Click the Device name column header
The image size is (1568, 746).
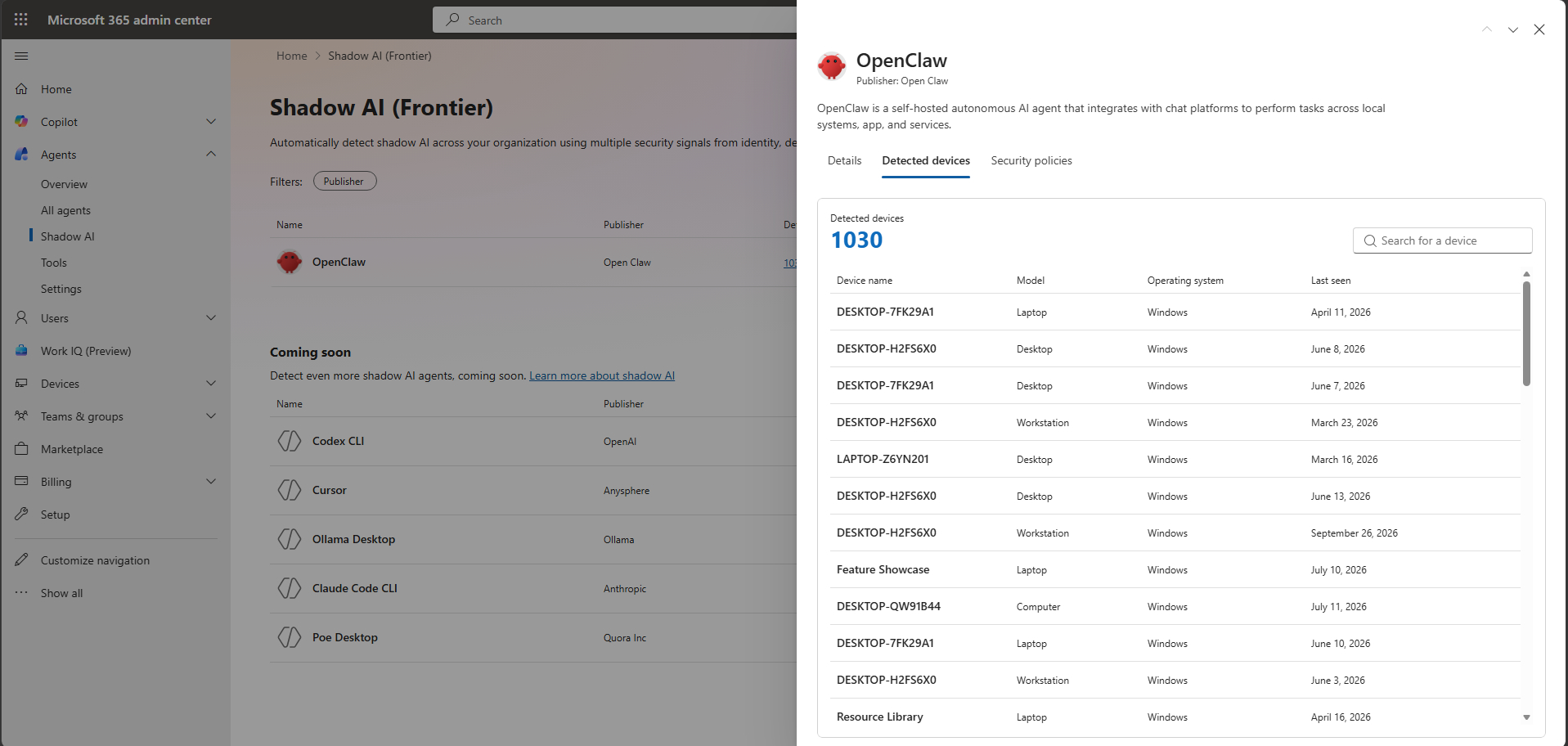pos(865,281)
